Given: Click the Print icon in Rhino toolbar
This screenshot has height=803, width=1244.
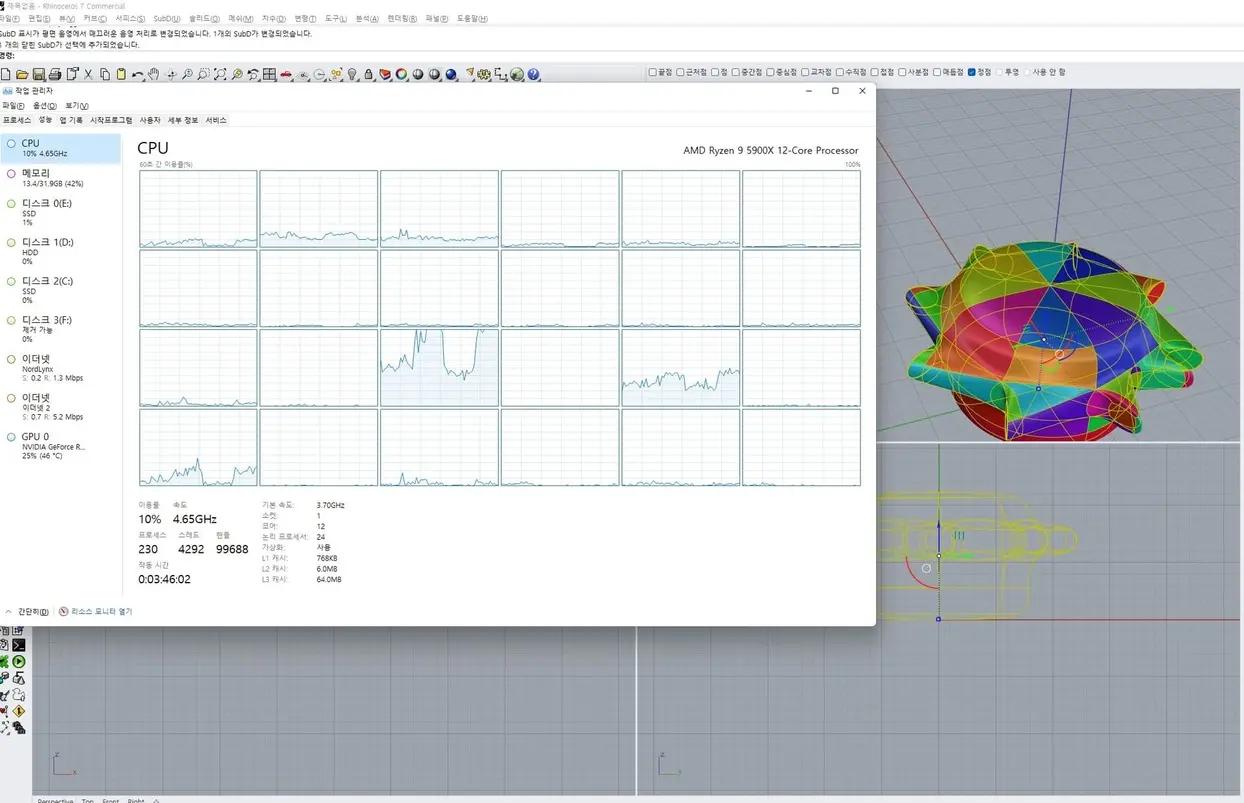Looking at the screenshot, I should pos(55,74).
